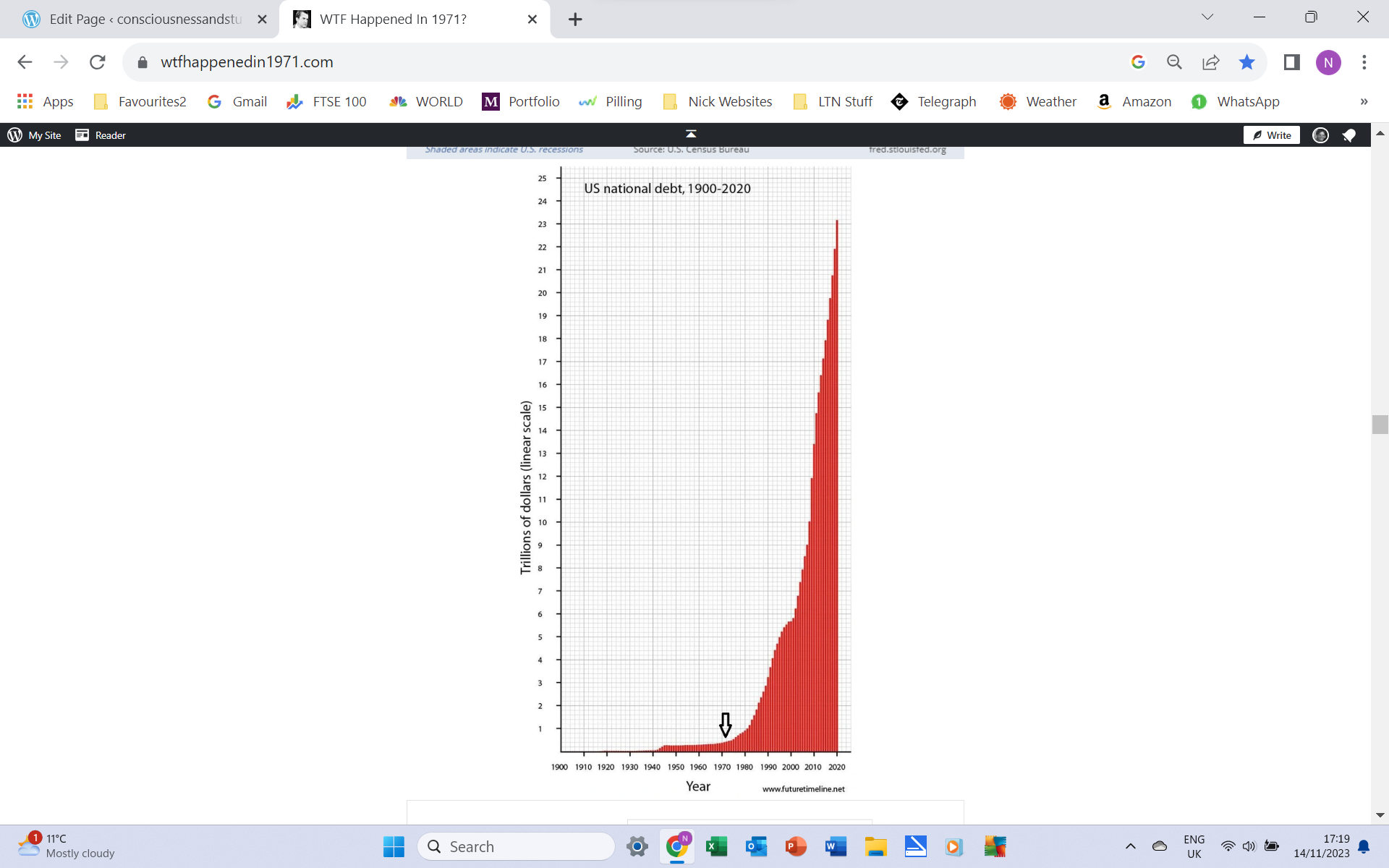Open Excel from the taskbar
The height and width of the screenshot is (868, 1389).
click(716, 846)
